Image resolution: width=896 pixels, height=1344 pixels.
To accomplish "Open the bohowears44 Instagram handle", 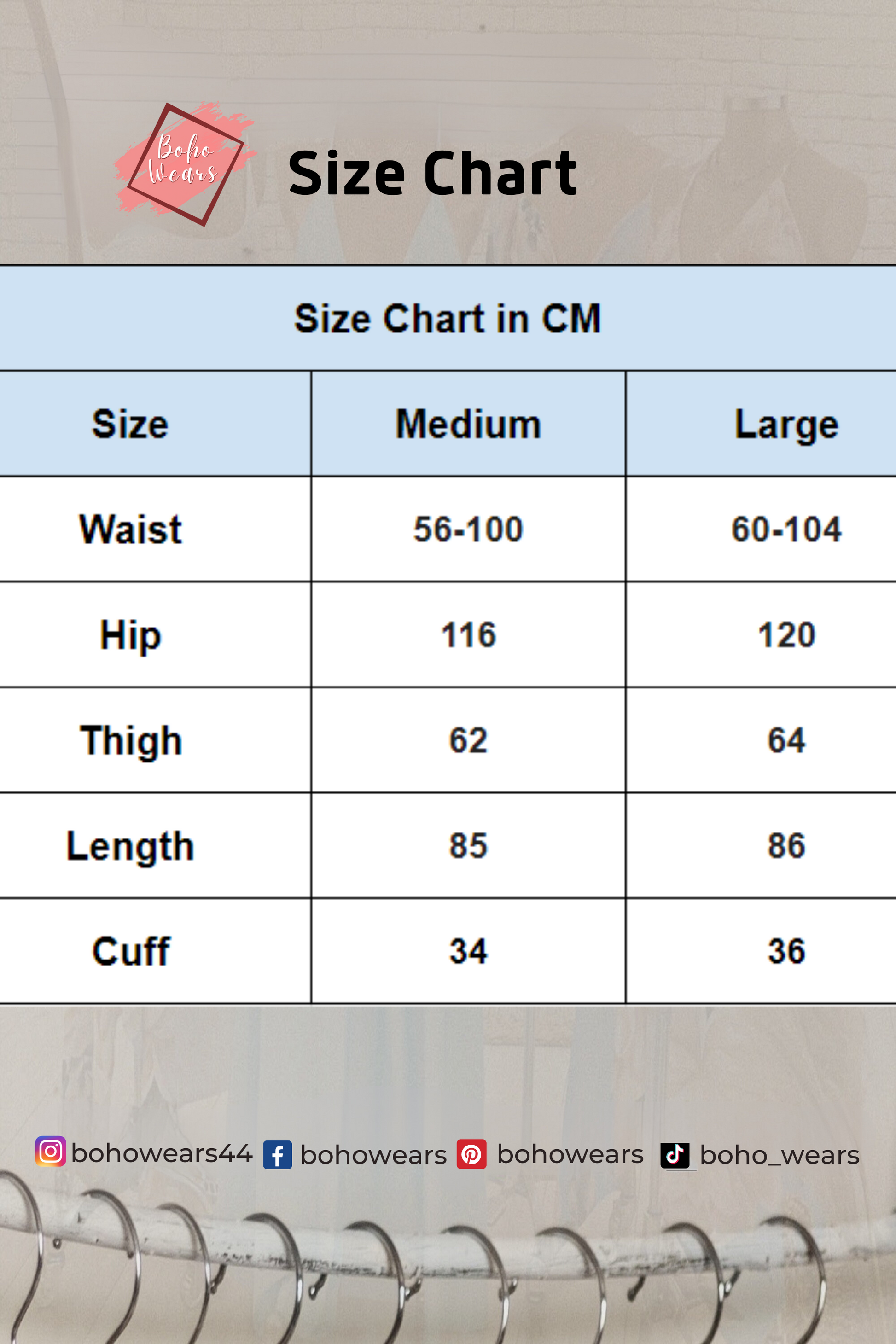I will click(162, 1153).
